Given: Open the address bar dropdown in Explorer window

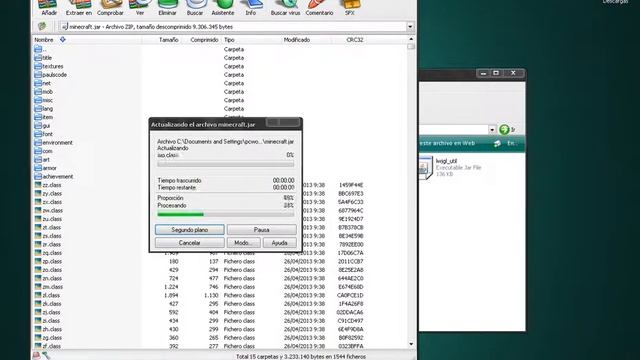Looking at the screenshot, I should [x=492, y=130].
